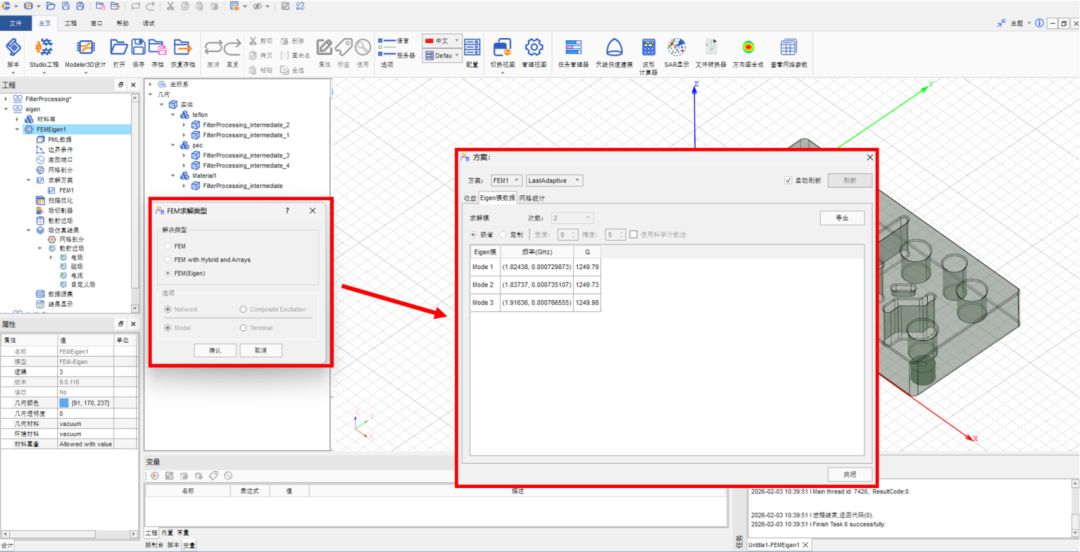
Task: Select the 网格剖分 item under FEMEigen1
Action: point(60,169)
